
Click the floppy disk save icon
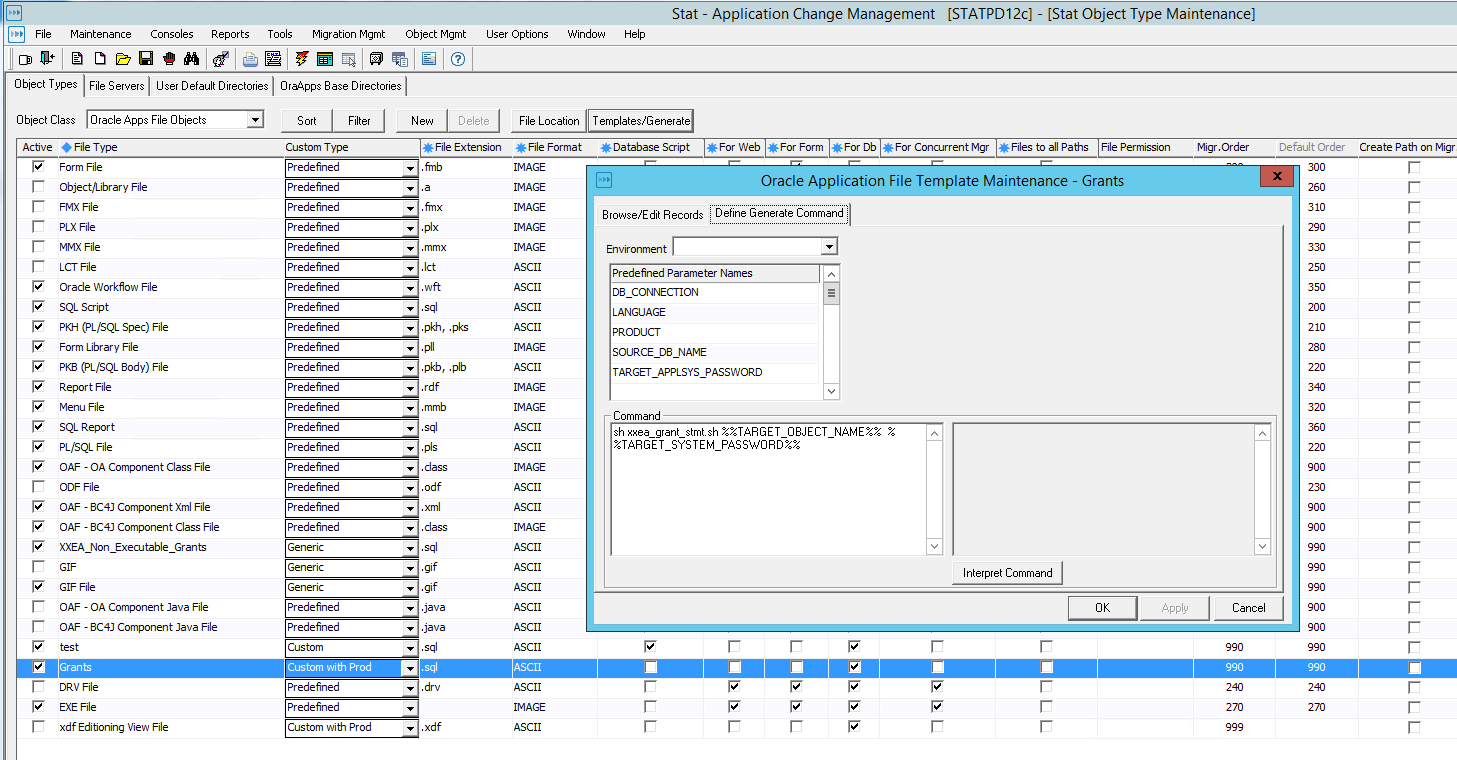pyautogui.click(x=146, y=59)
